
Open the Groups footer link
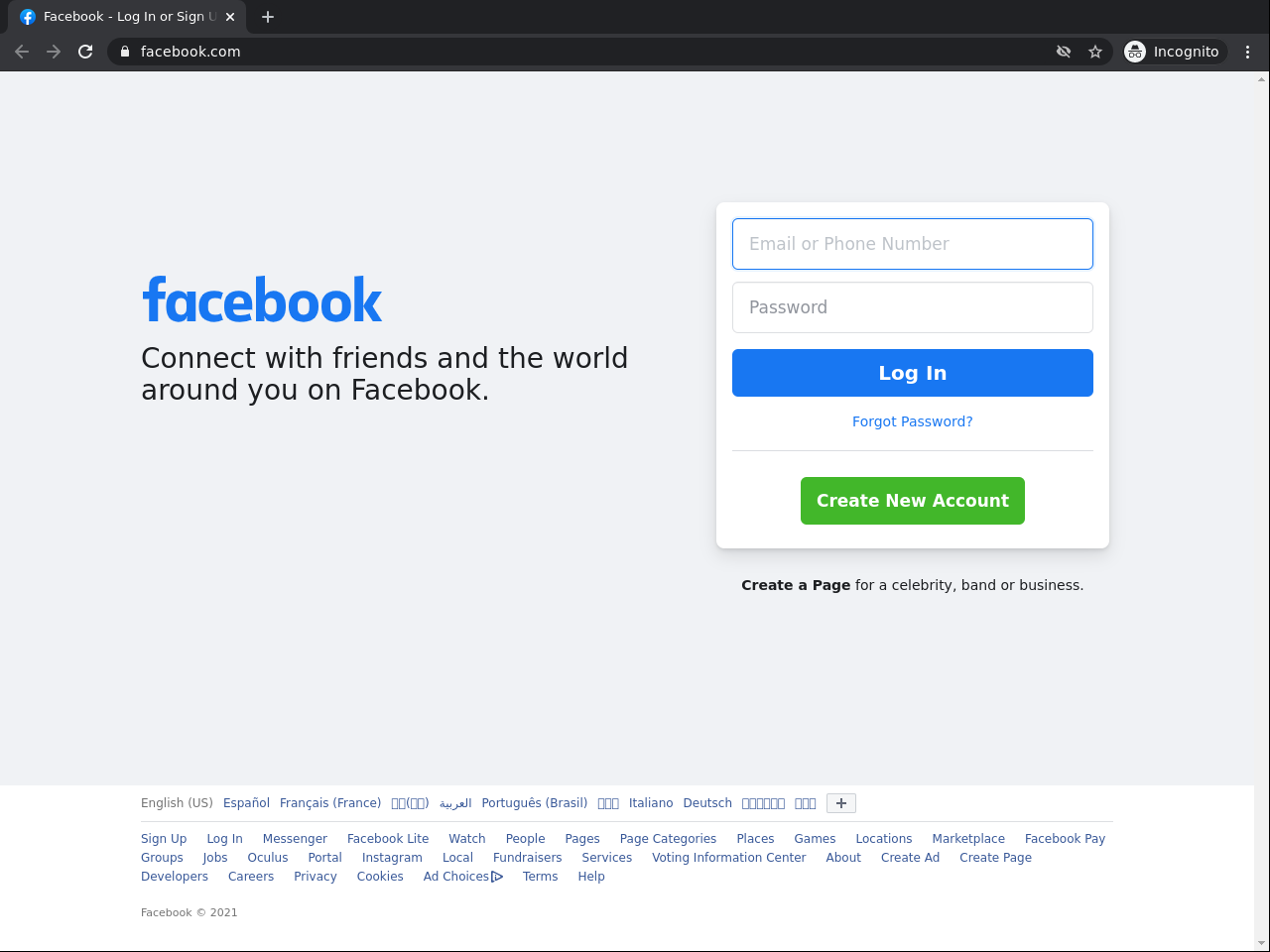[162, 858]
